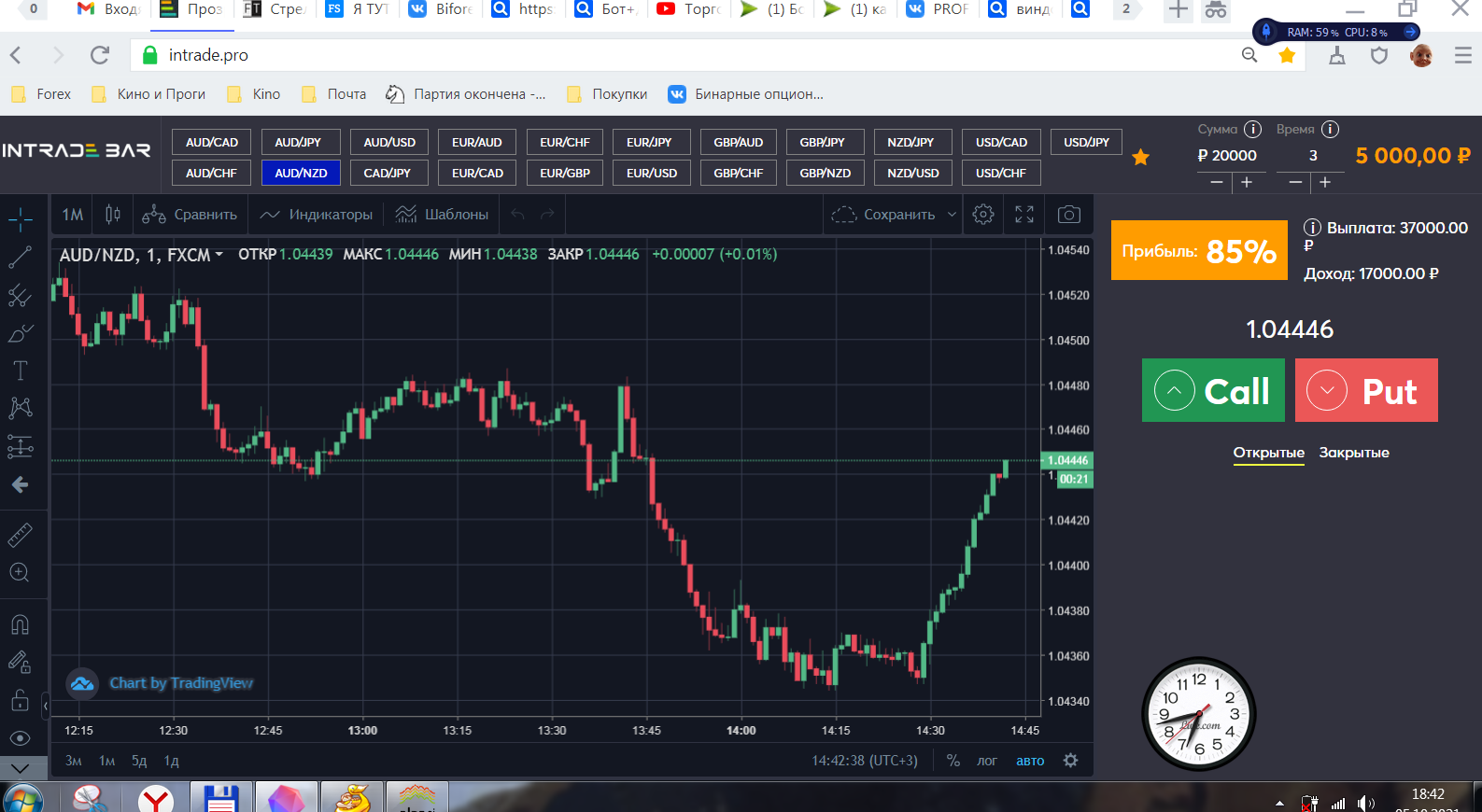Viewport: 1482px width, 812px height.
Task: Toggle hide all drawings eye icon
Action: coord(21,738)
